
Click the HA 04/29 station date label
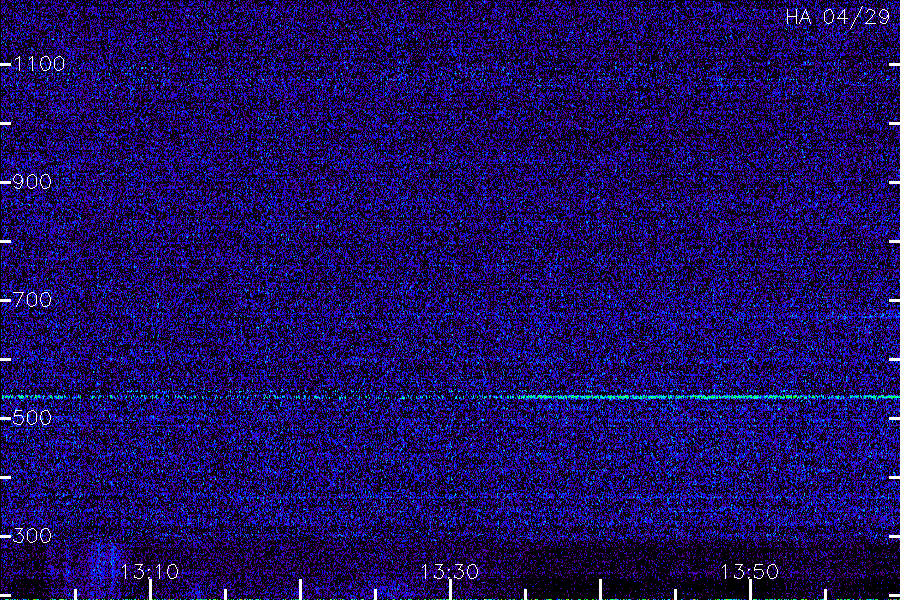click(x=837, y=17)
